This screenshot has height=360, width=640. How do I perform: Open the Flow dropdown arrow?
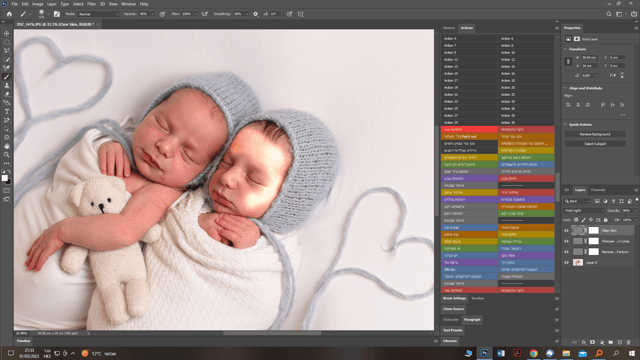click(196, 14)
